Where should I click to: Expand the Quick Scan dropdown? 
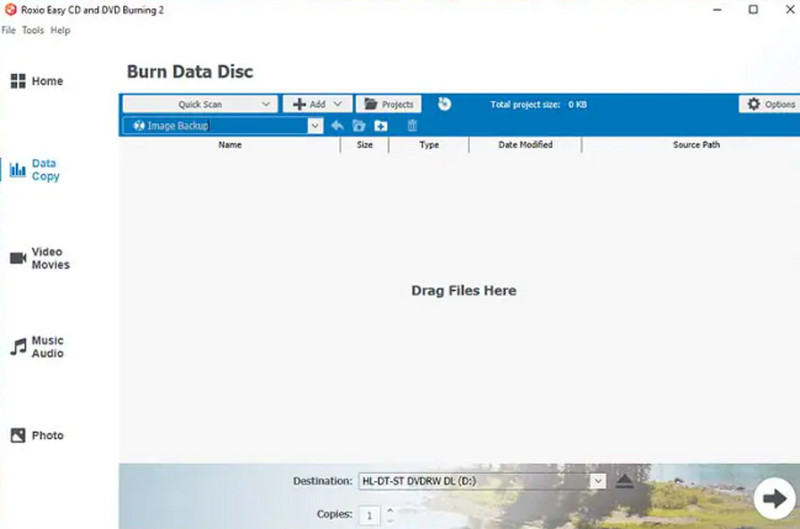tap(266, 104)
